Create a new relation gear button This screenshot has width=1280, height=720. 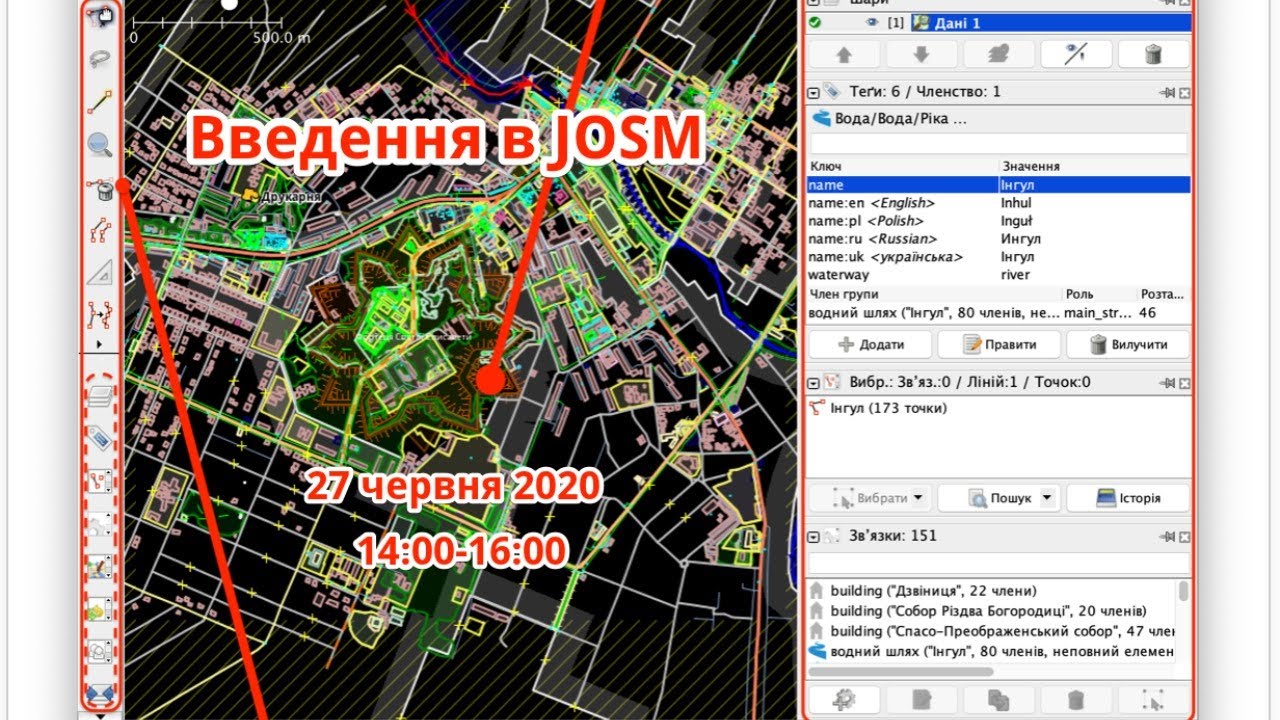(x=845, y=699)
